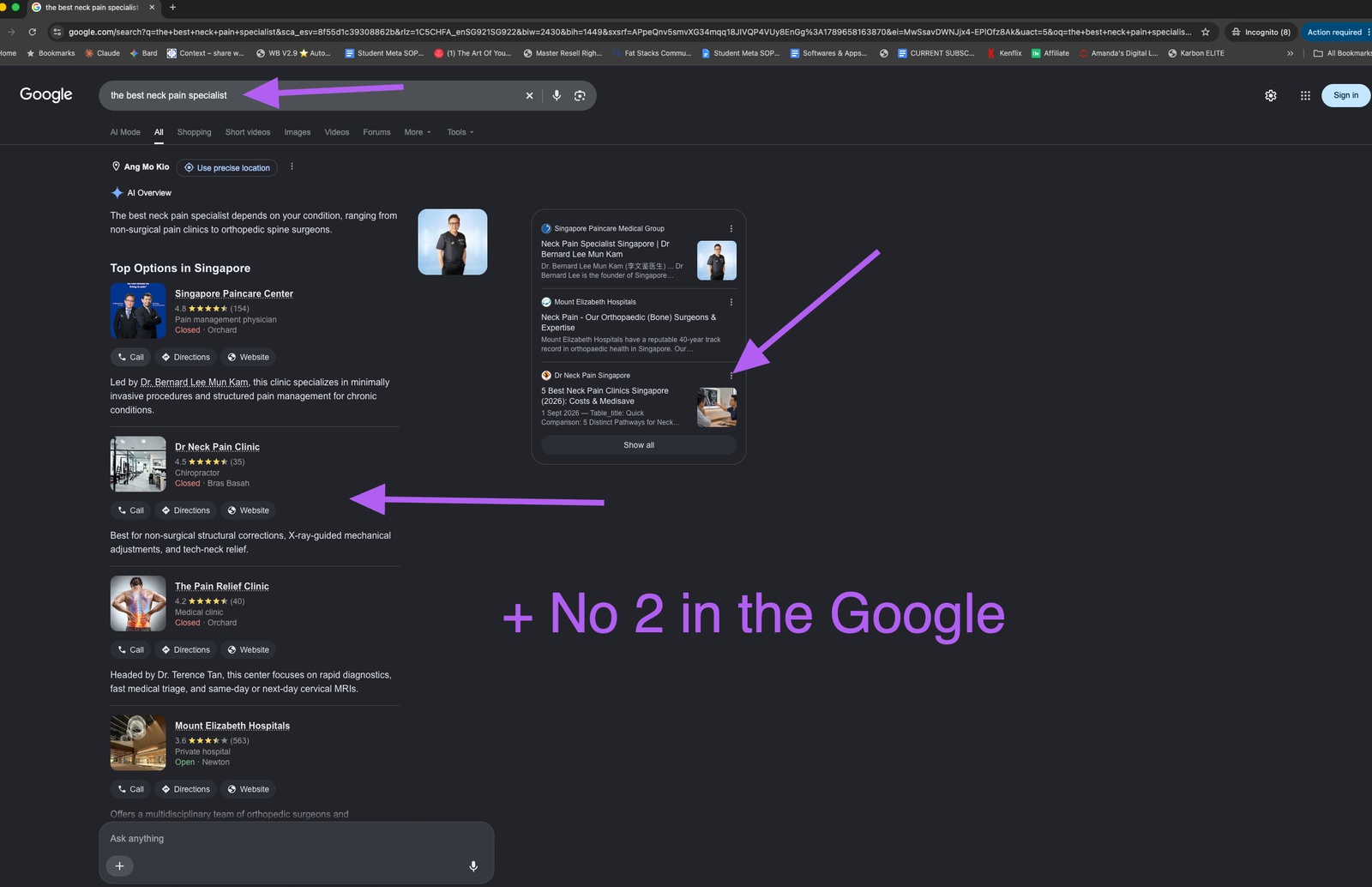Close the neck pain specialist tab

[153, 7]
